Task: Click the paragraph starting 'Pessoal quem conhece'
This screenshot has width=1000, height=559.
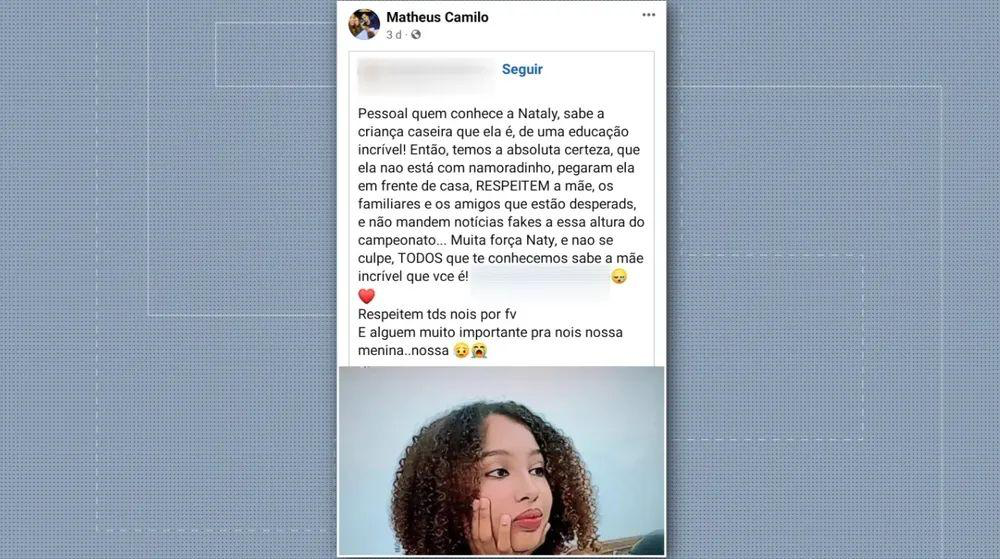Action: coord(501,195)
